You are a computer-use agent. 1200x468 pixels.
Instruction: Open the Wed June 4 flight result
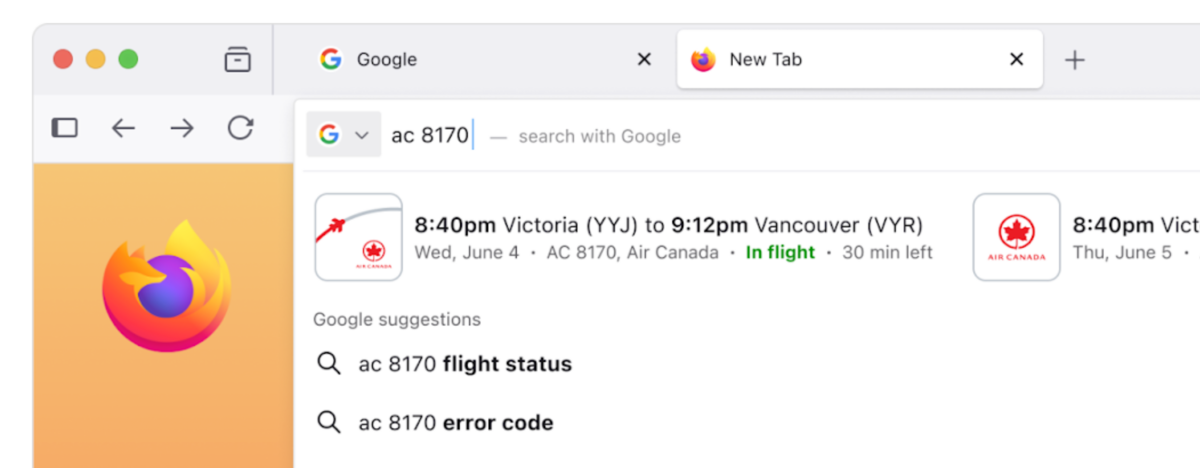click(x=668, y=238)
